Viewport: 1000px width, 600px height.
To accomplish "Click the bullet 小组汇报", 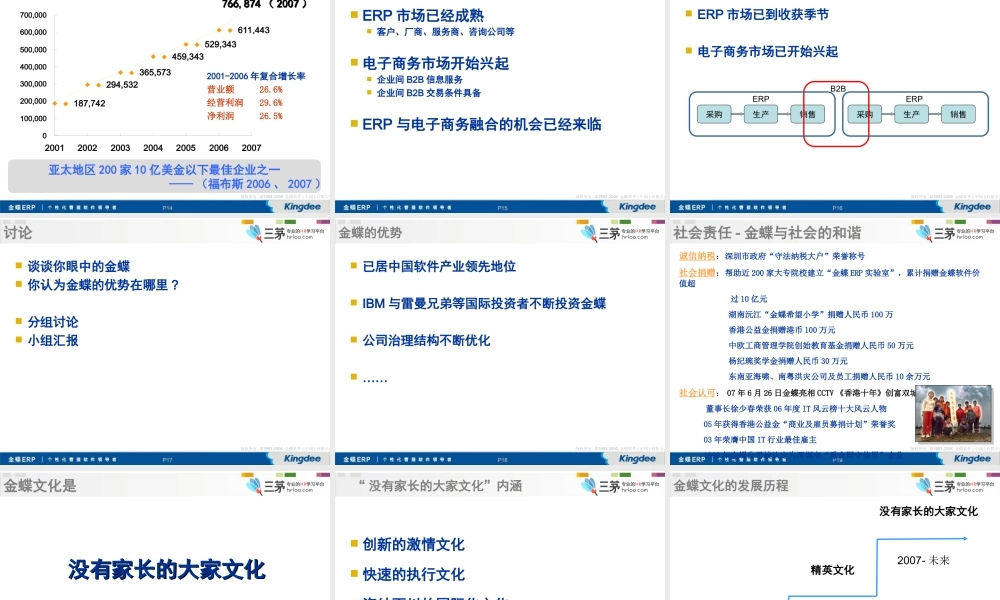I will click(x=53, y=340).
